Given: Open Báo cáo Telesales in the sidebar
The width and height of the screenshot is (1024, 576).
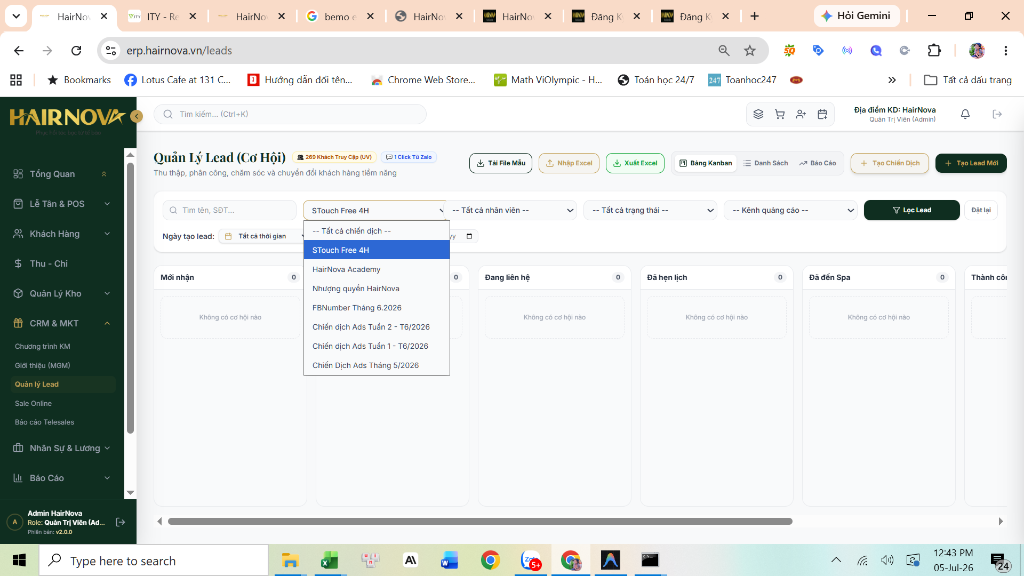Looking at the screenshot, I should 44,423.
